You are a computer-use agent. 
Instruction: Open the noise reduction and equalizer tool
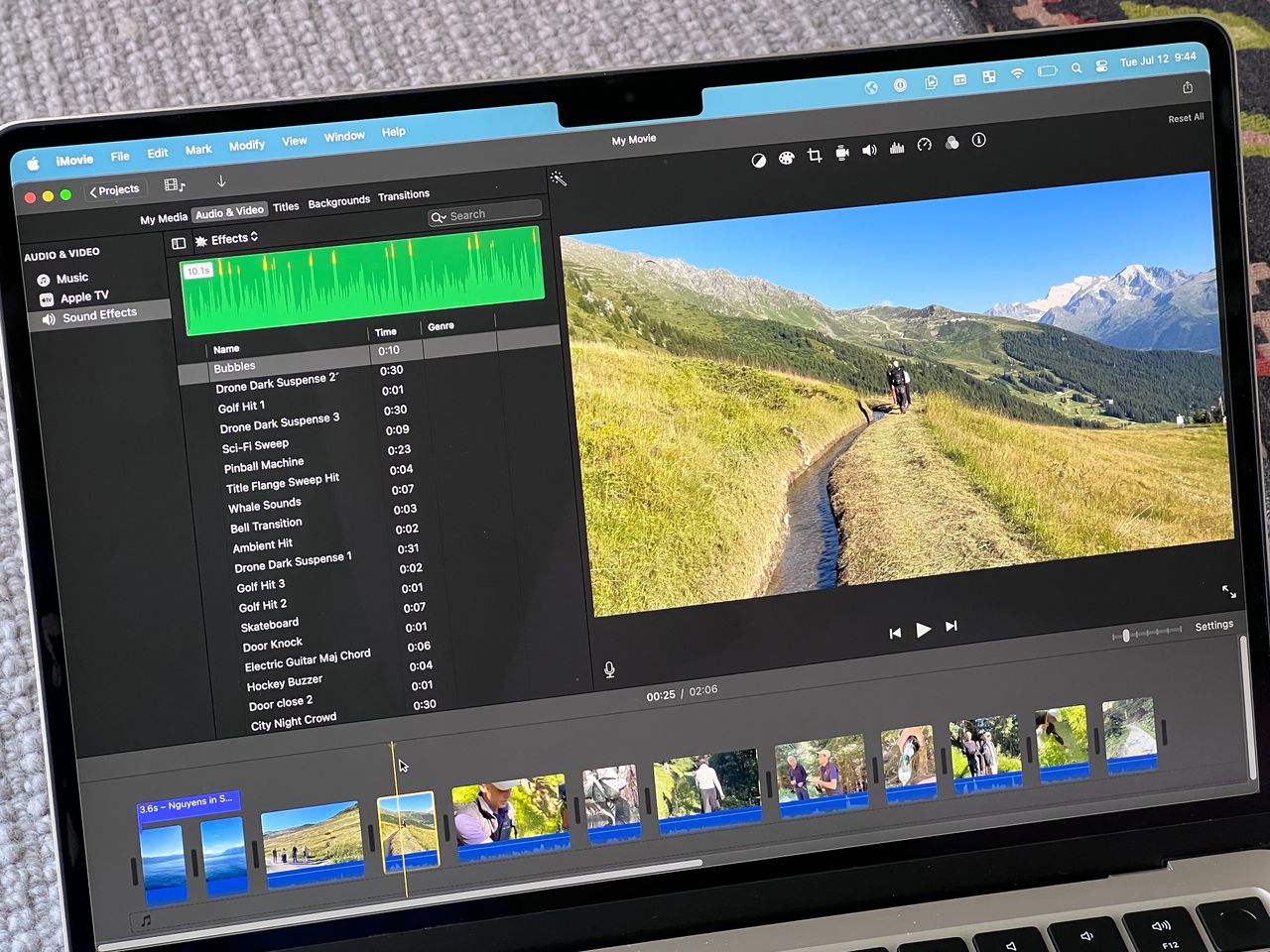point(897,148)
